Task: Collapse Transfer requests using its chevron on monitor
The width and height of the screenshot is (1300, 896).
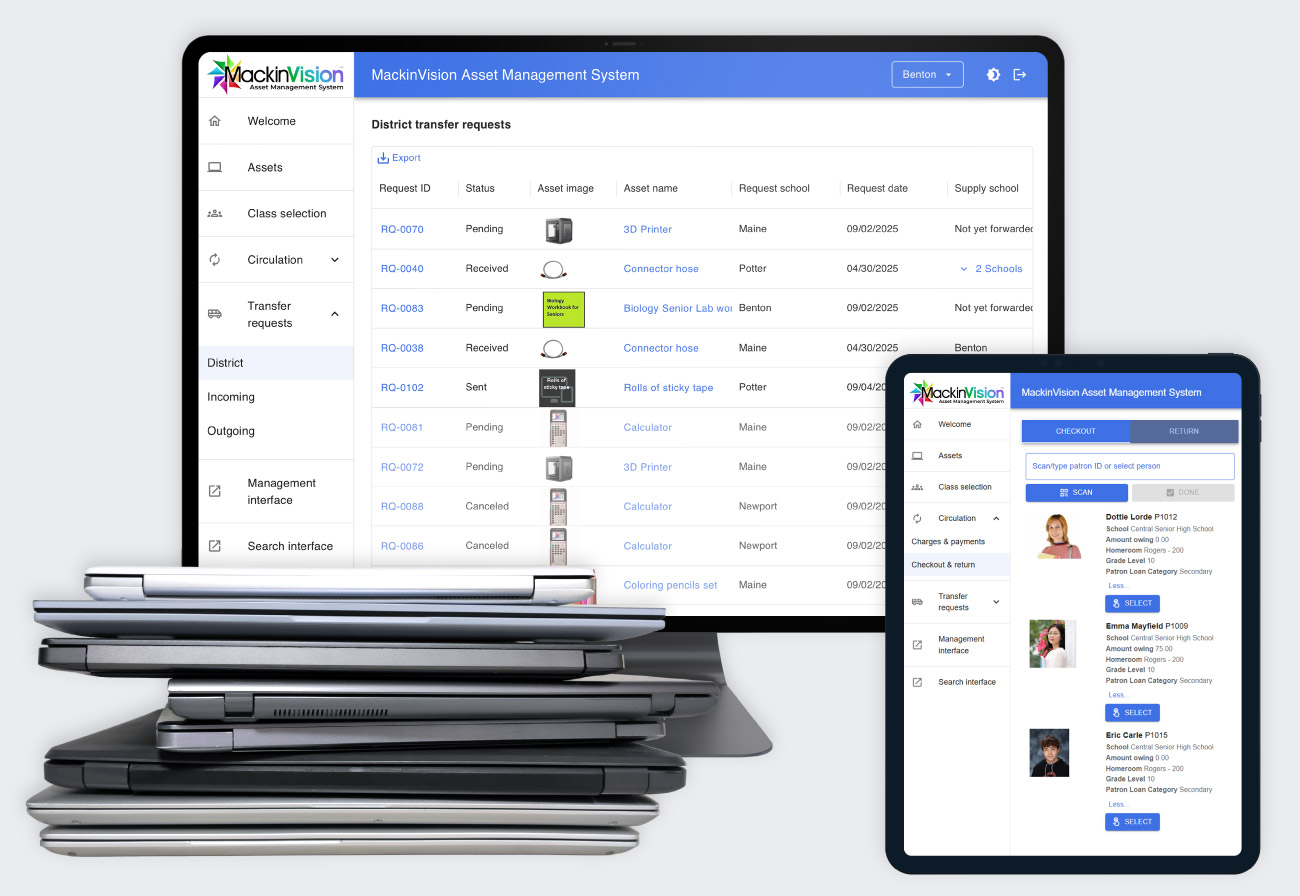Action: [x=335, y=314]
